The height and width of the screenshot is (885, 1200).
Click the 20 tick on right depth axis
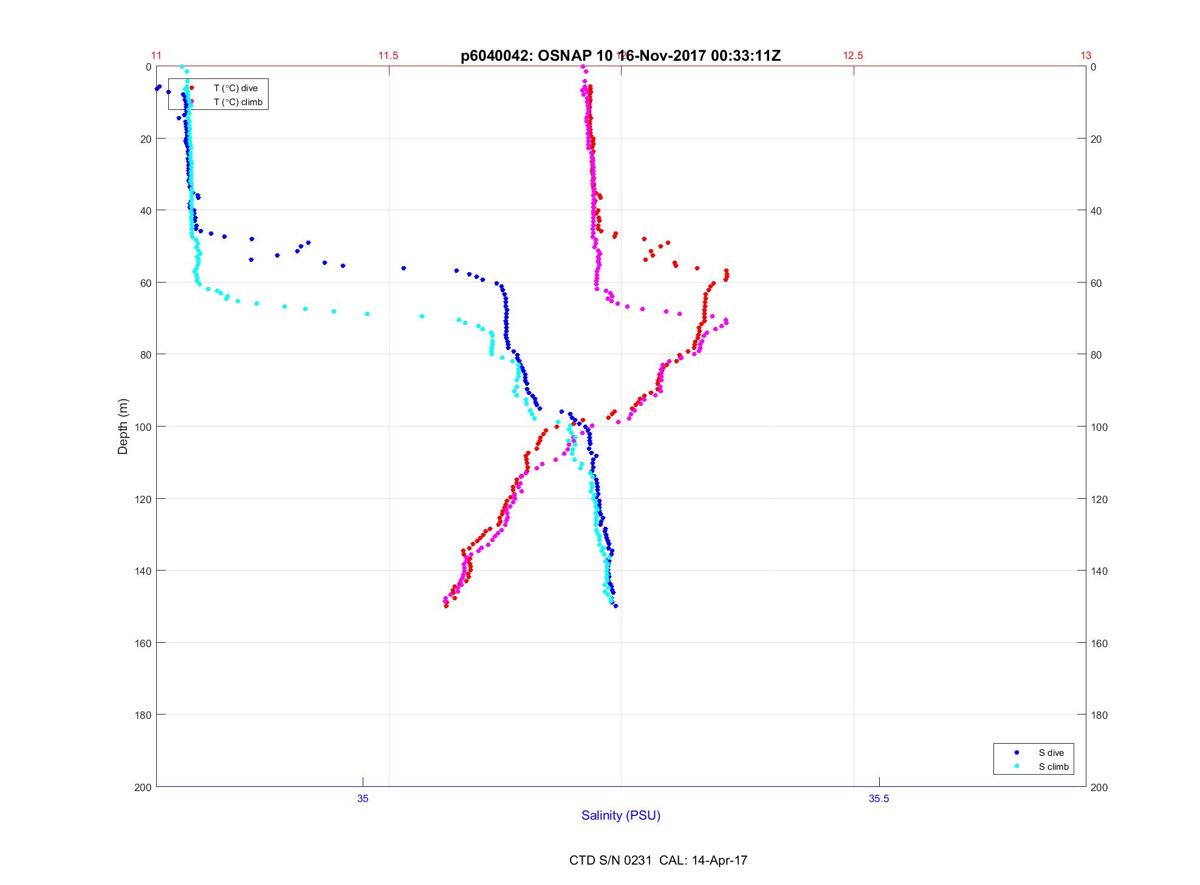(1097, 139)
